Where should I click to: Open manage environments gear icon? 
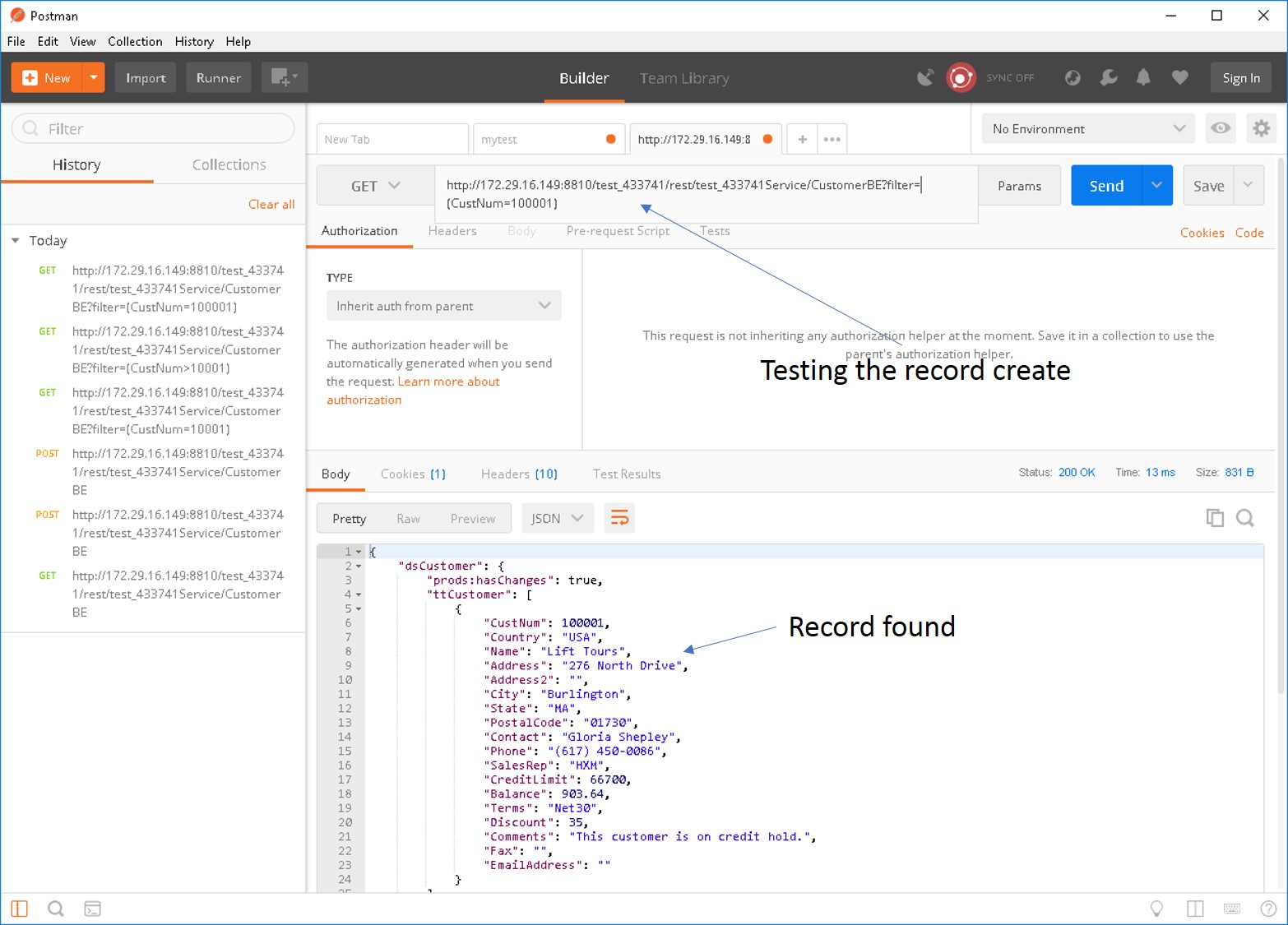[1261, 128]
